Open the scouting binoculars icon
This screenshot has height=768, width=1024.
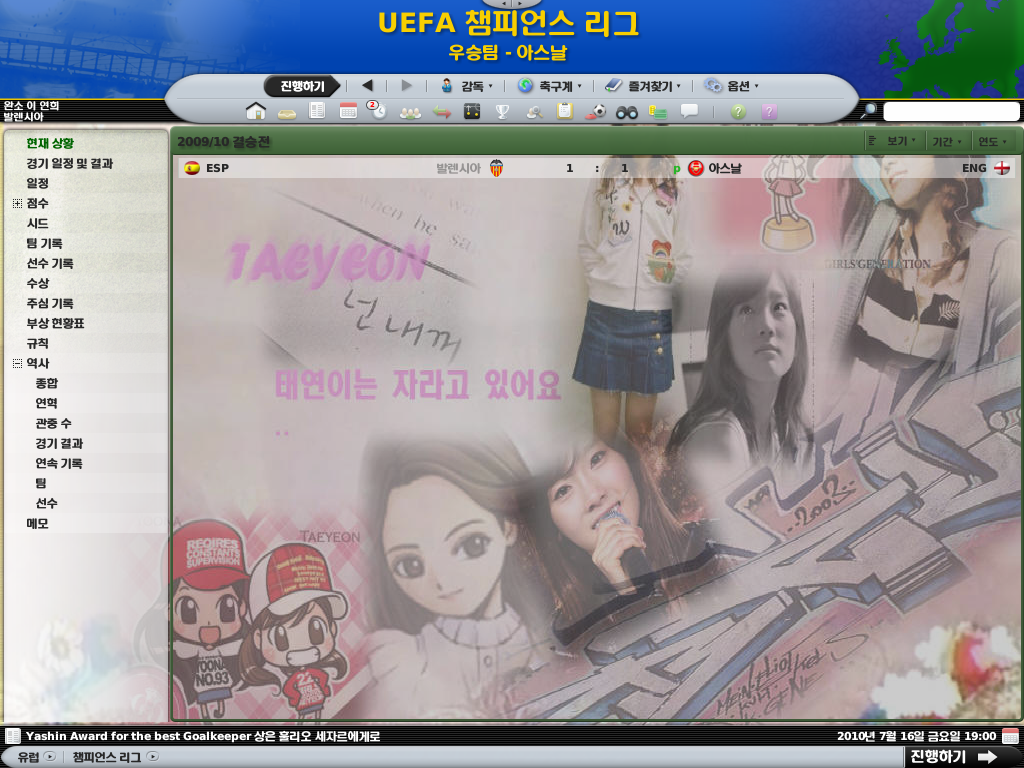[x=626, y=112]
